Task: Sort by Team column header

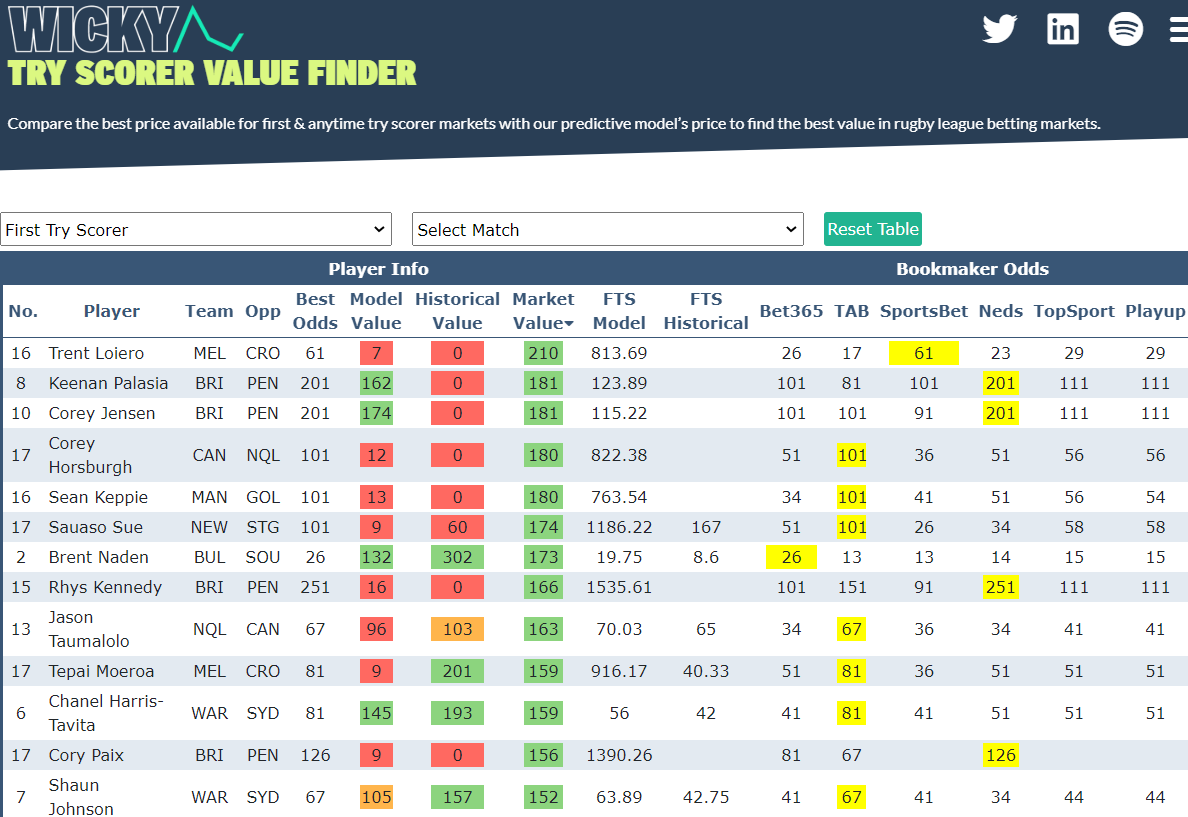Action: (209, 311)
